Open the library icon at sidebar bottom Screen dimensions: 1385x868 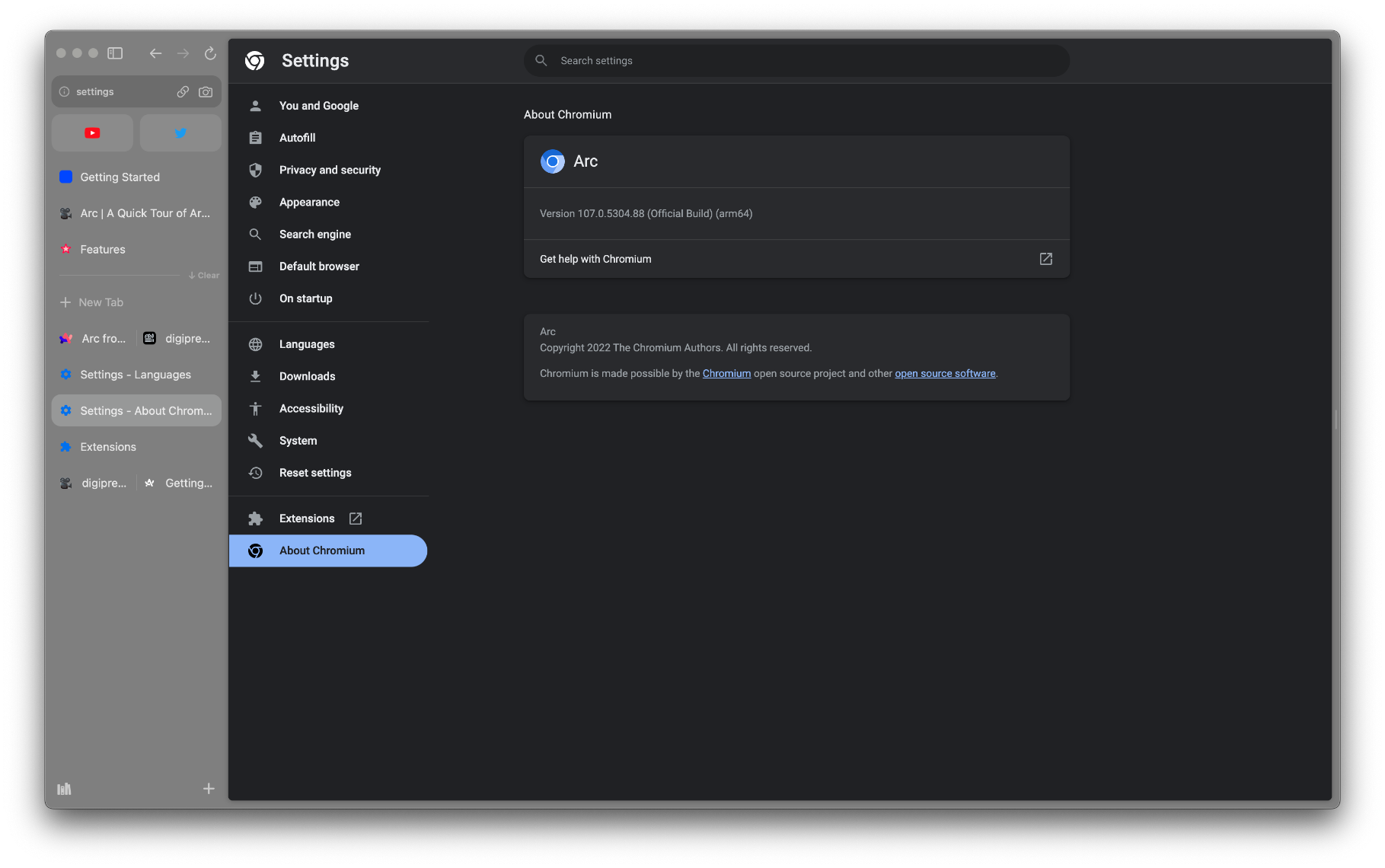tap(65, 789)
